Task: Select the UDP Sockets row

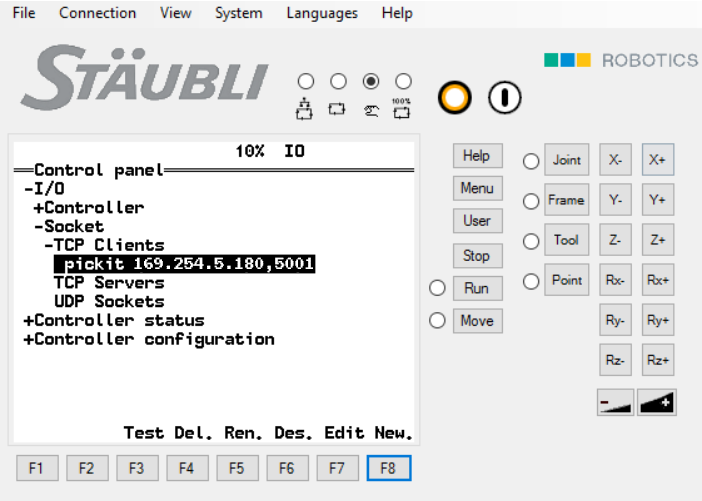Action: point(109,302)
